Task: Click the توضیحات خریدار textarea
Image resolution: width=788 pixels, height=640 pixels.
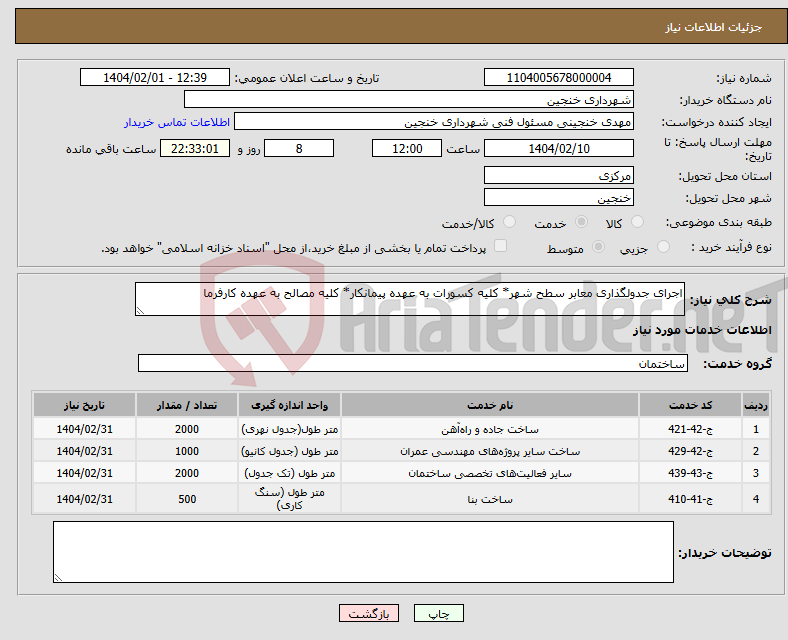Action: click(x=363, y=552)
